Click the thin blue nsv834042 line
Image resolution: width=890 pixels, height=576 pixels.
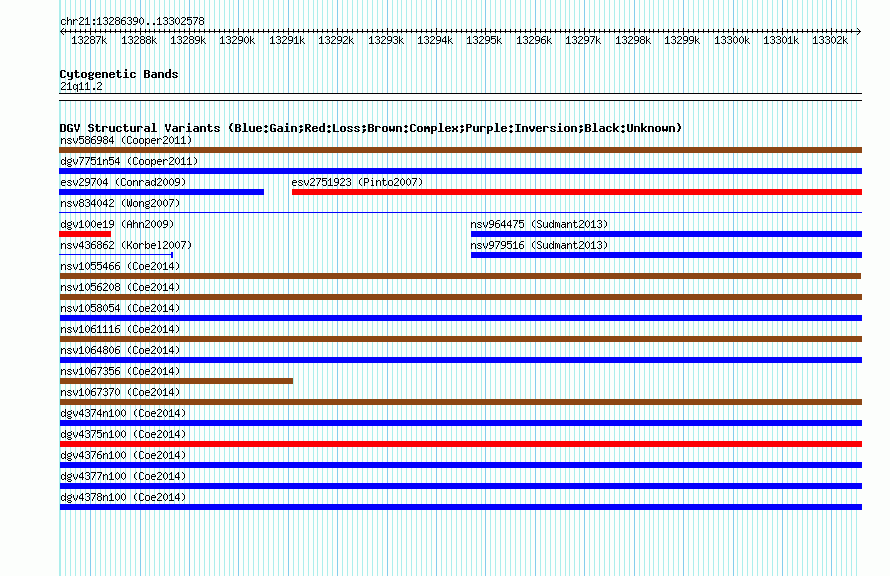tap(460, 212)
